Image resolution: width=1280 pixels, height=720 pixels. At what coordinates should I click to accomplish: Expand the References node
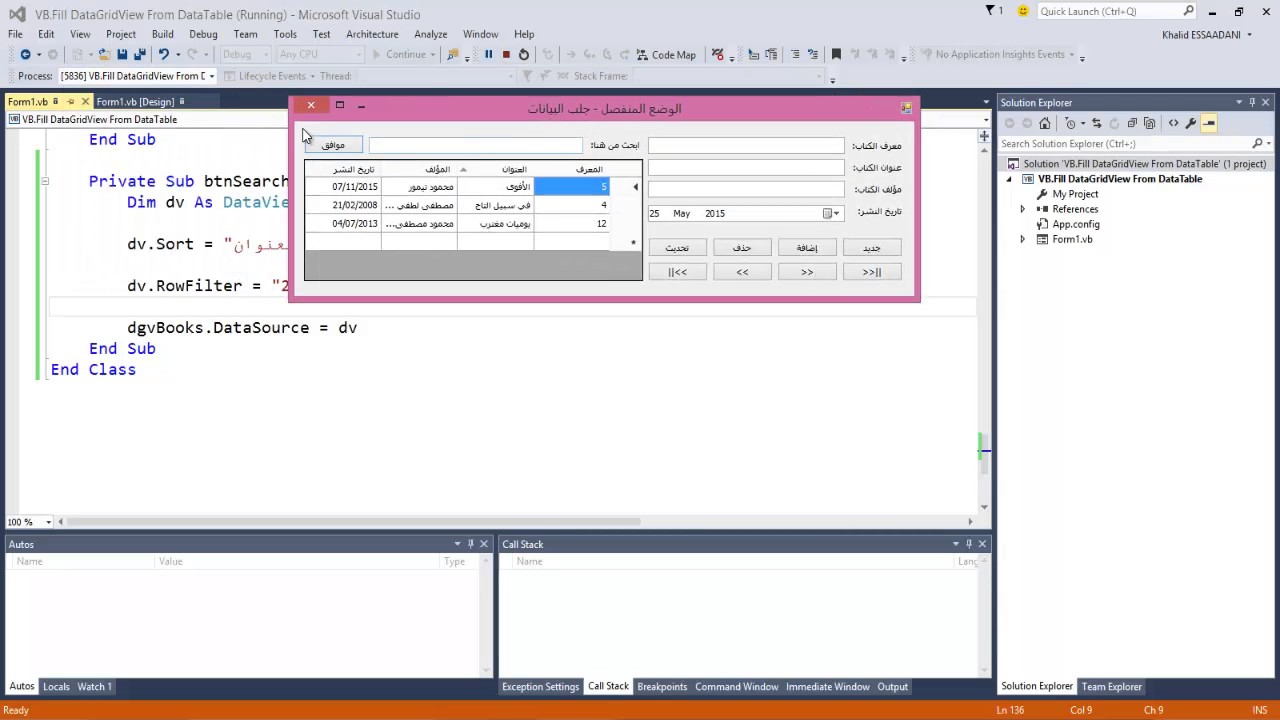[1022, 209]
